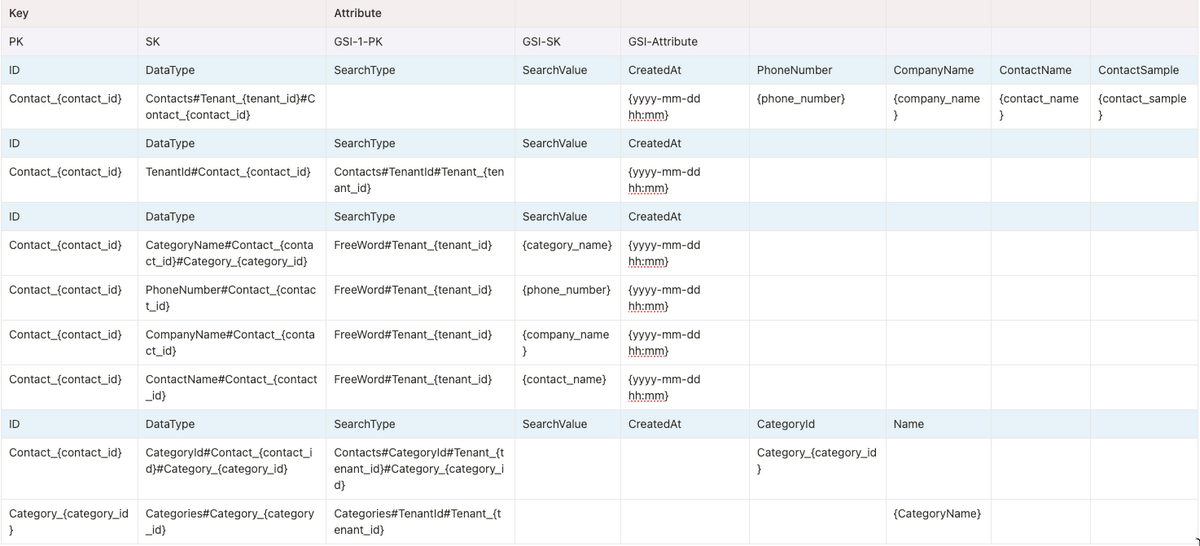1200x546 pixels.
Task: Click the Categories#TenantId#Tenant_{tenant_id} cell
Action: tap(420, 521)
